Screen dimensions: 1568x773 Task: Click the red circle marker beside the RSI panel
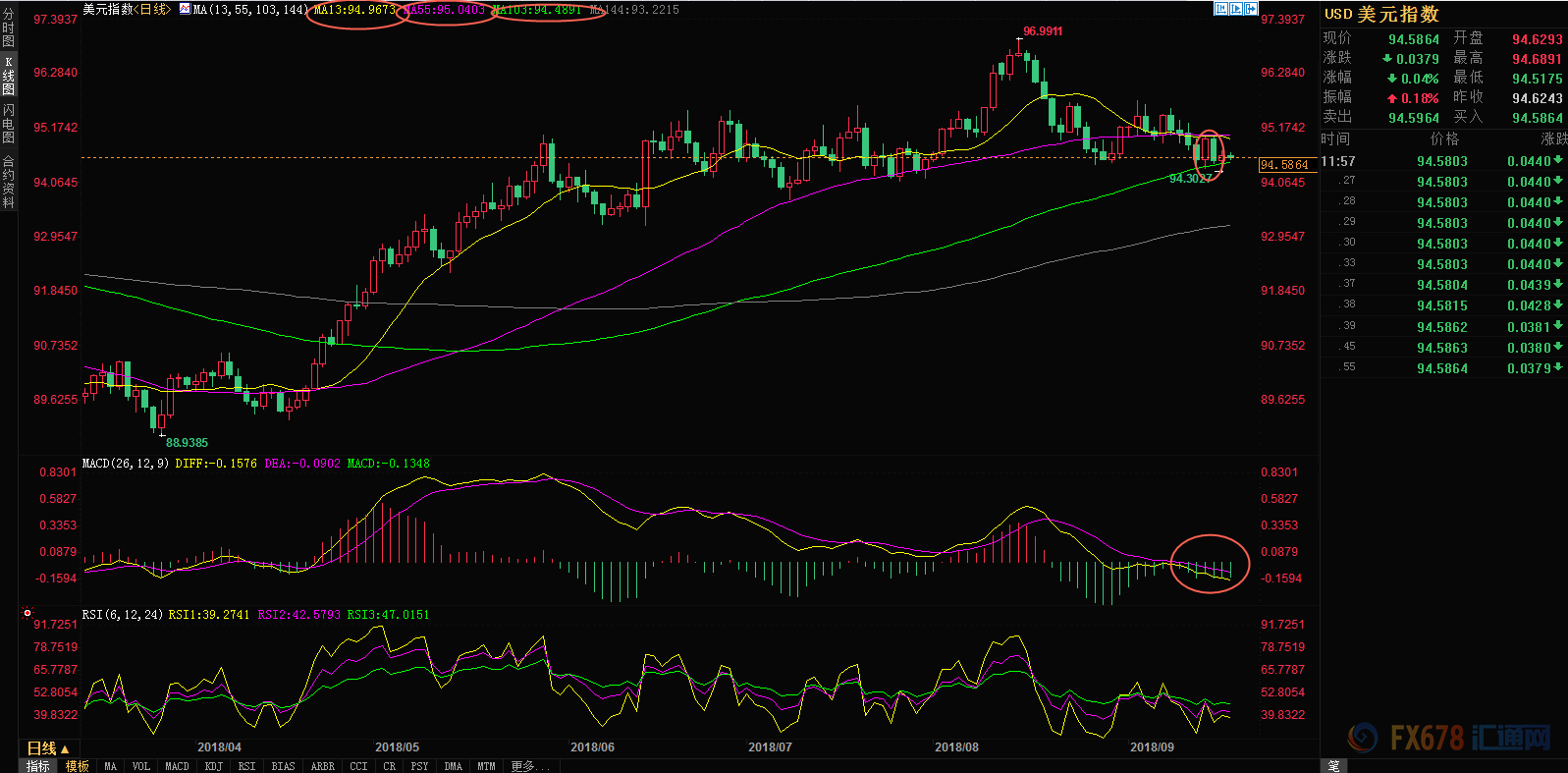point(27,613)
